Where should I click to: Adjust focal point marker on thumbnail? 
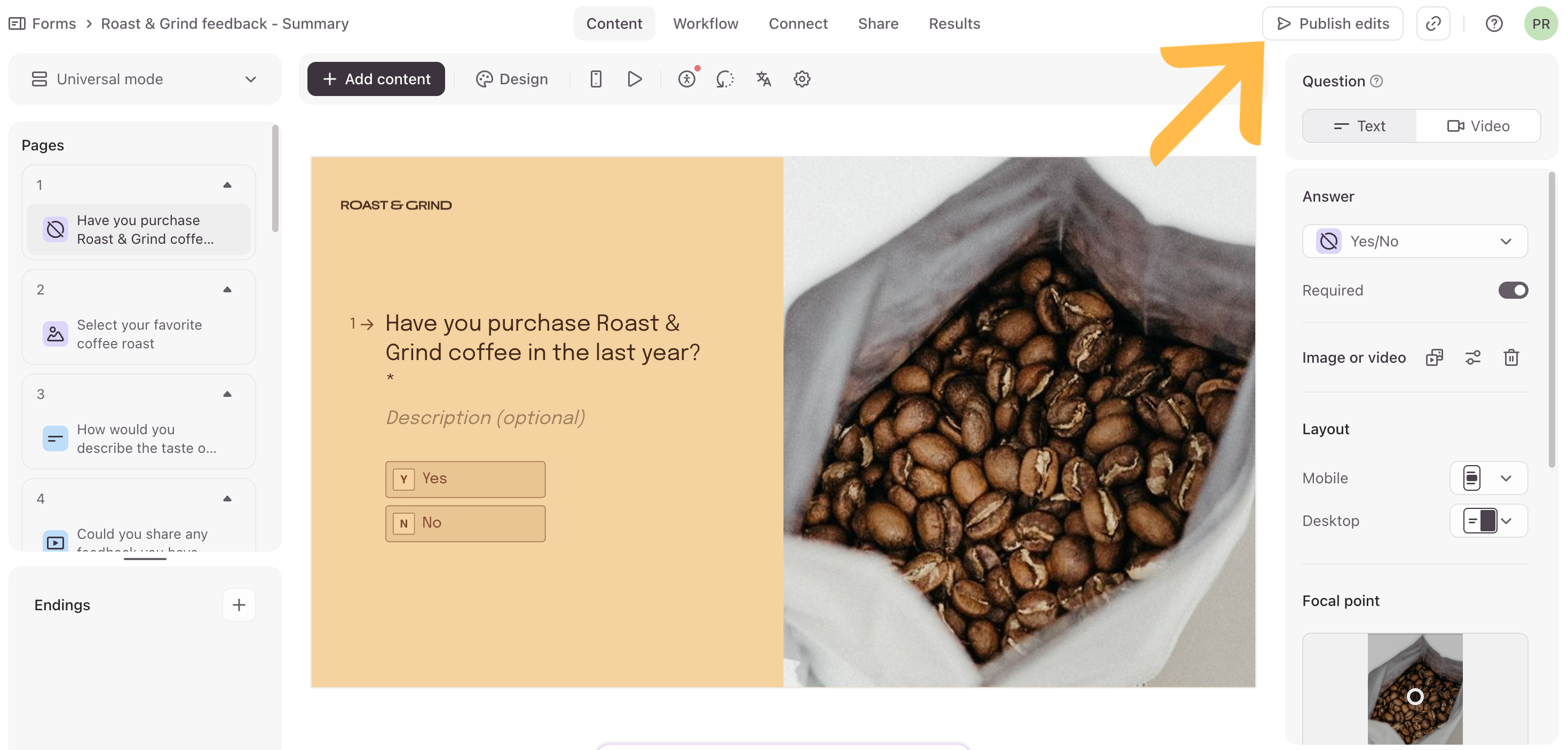[x=1415, y=697]
